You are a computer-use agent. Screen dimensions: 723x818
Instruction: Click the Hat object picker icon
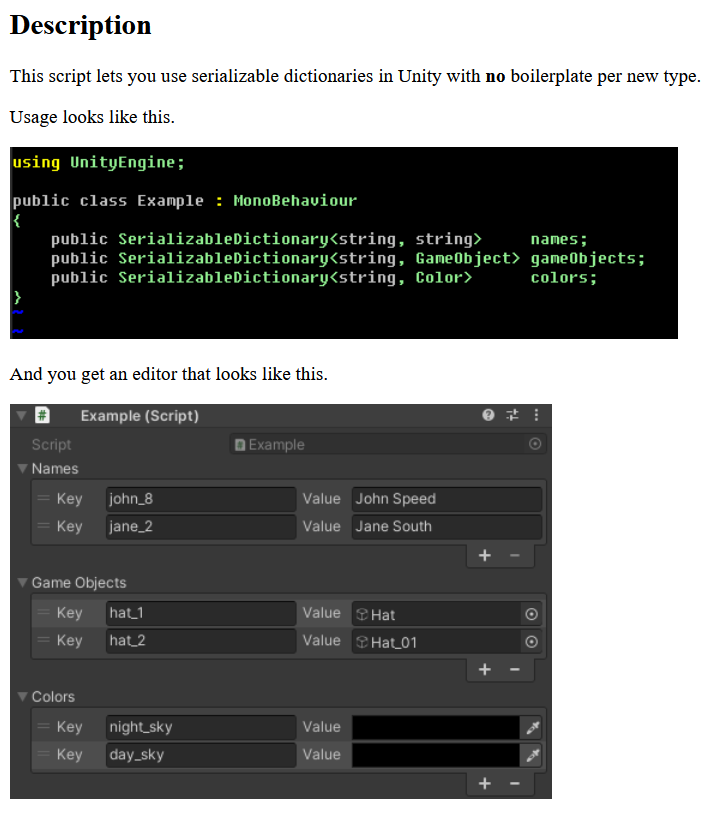click(x=532, y=614)
